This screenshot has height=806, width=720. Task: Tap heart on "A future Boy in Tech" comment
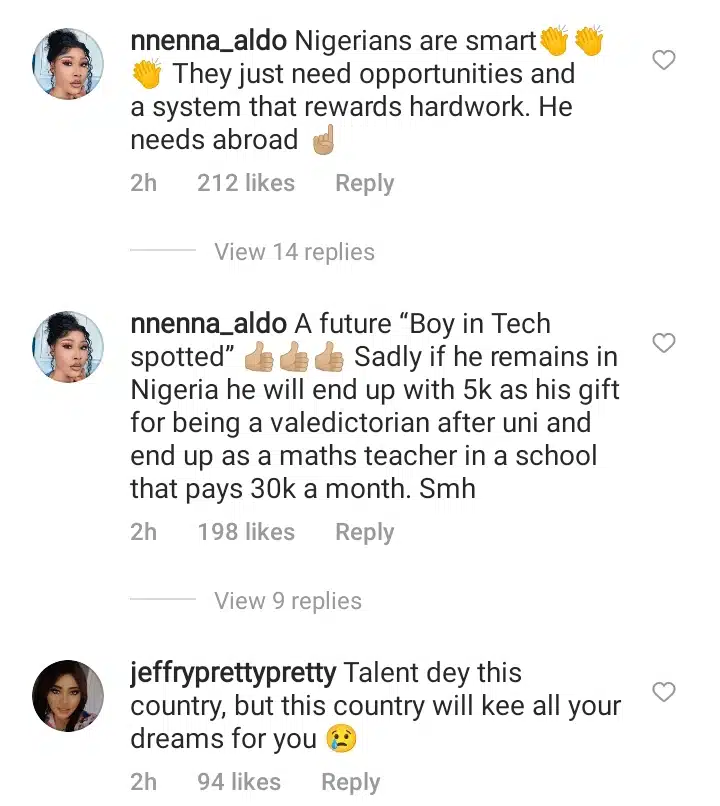[x=664, y=344]
